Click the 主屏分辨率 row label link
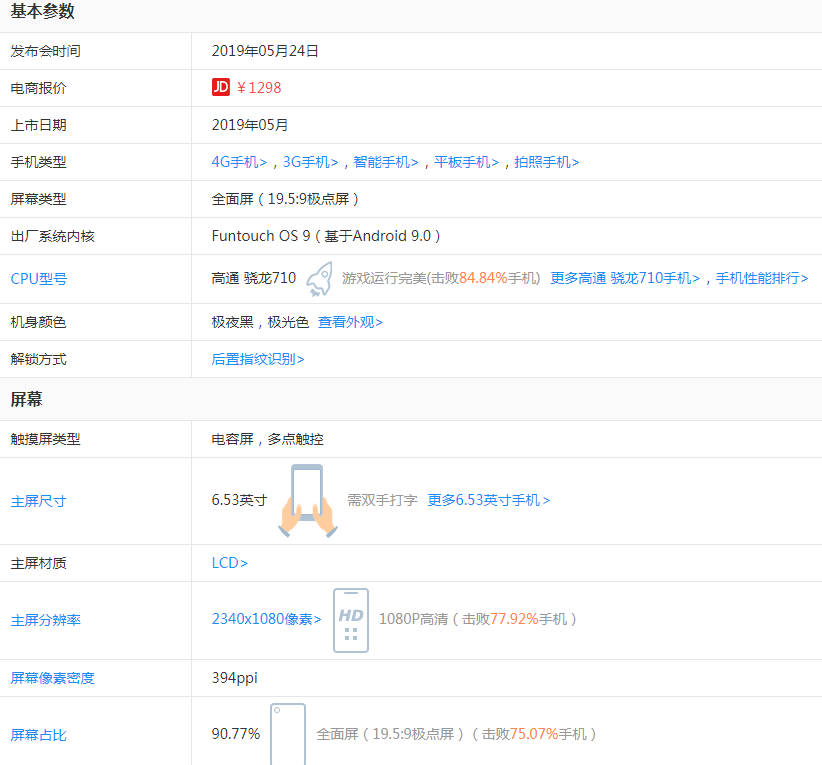Screen dimensions: 822x765 pyautogui.click(x=46, y=619)
